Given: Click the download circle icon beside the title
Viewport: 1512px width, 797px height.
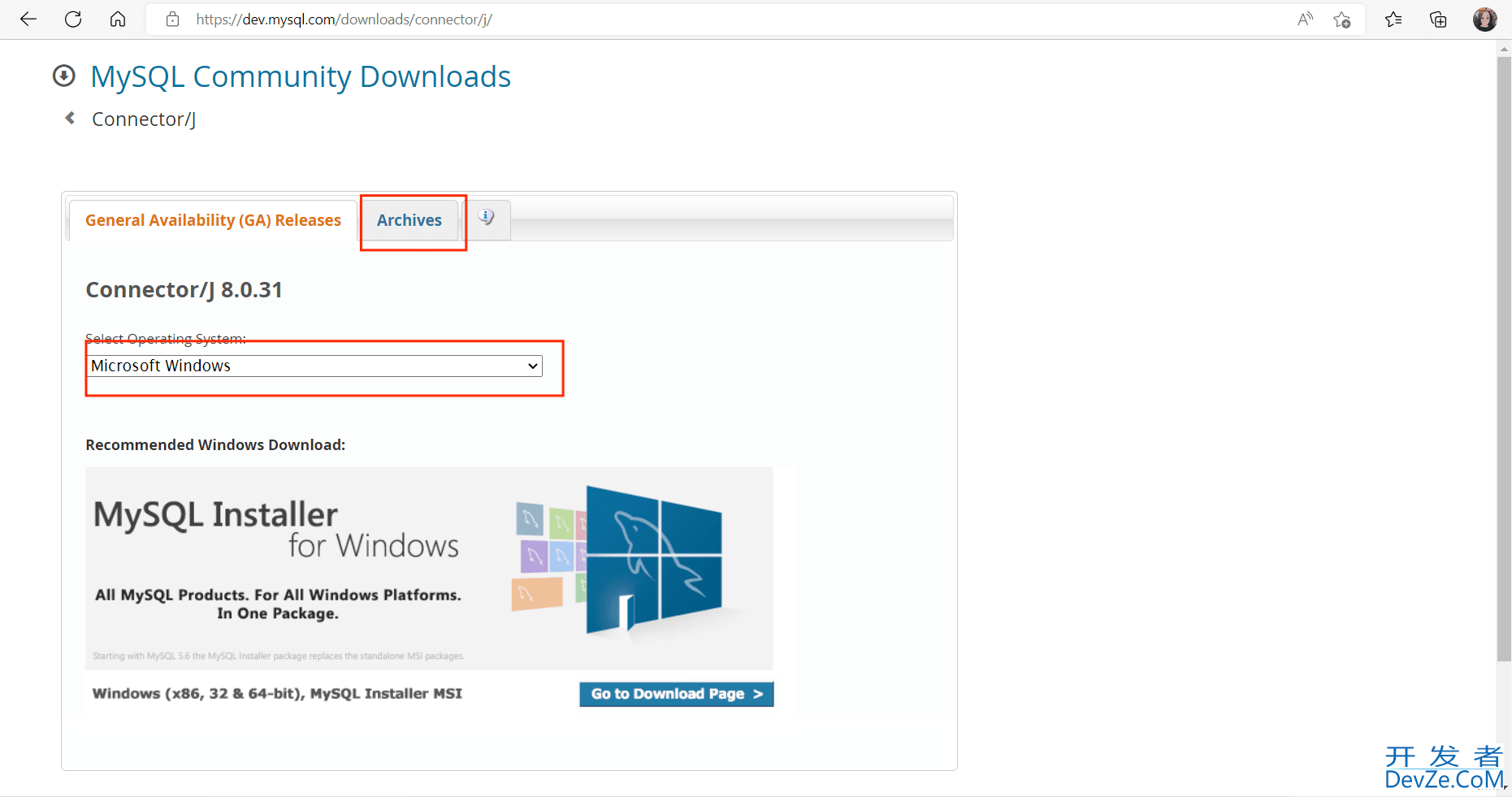Looking at the screenshot, I should coord(64,76).
